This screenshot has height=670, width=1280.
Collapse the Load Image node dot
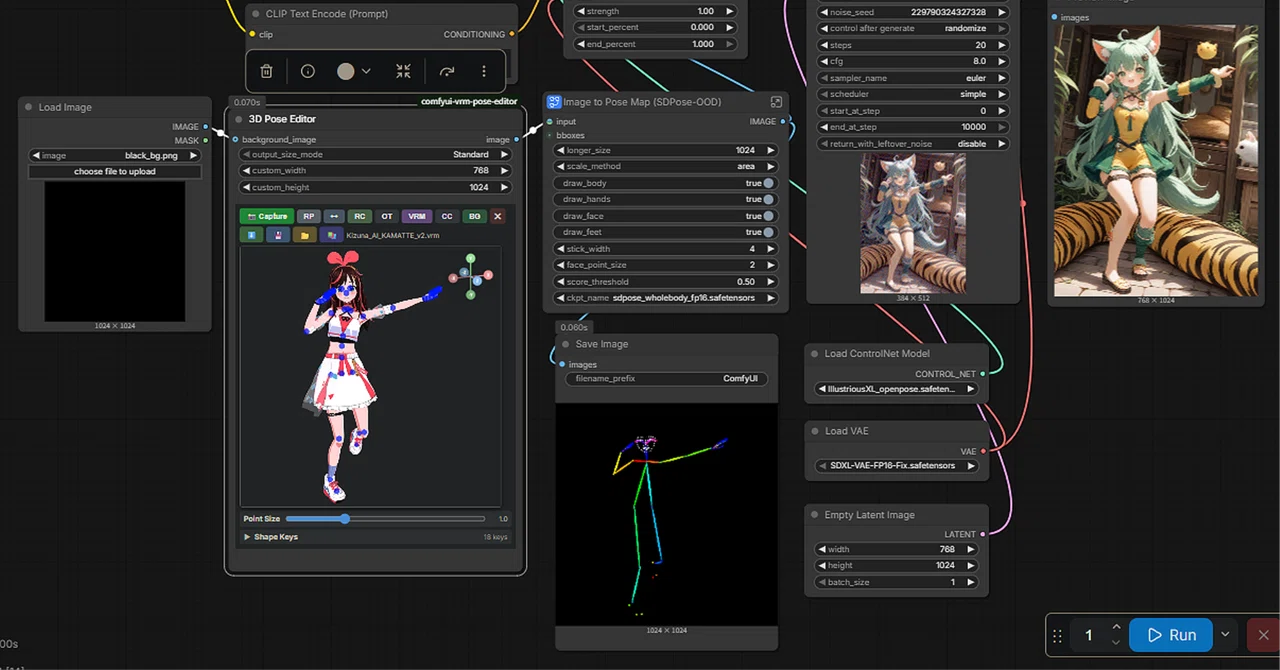pyautogui.click(x=29, y=107)
